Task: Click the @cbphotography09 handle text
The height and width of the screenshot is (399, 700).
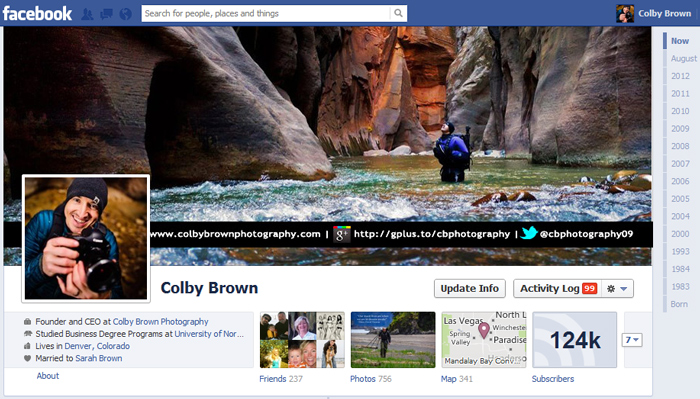Action: [x=586, y=234]
